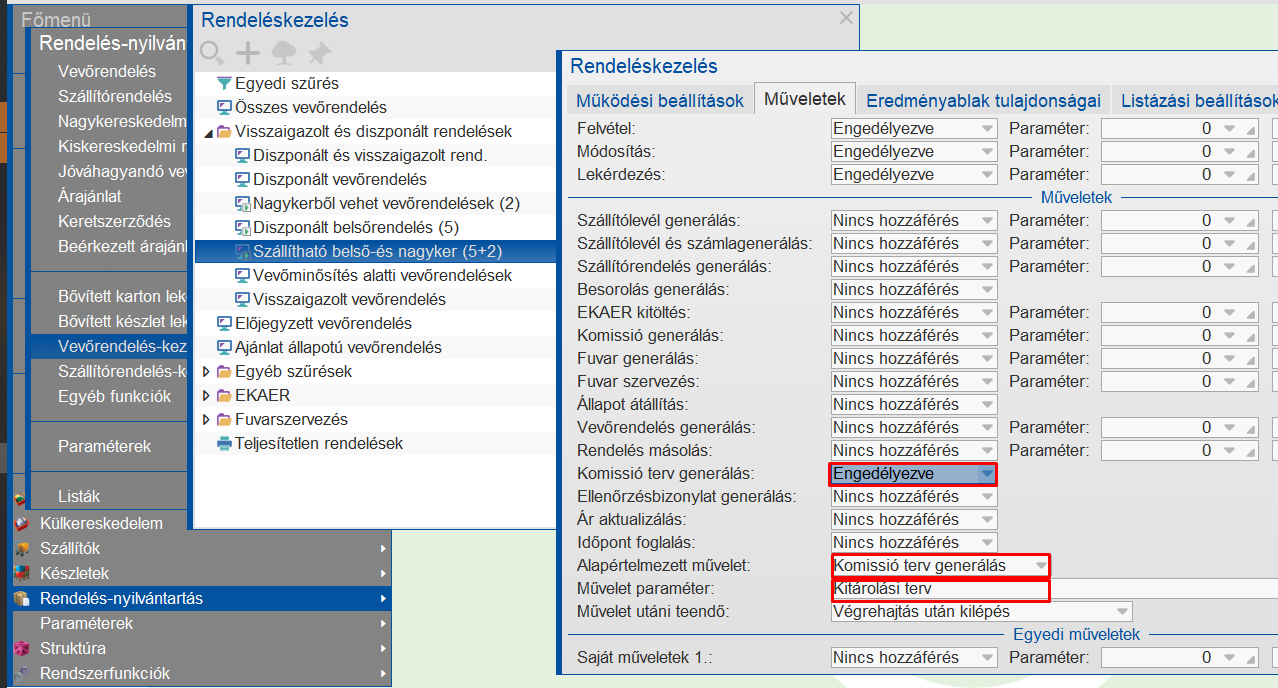The width and height of the screenshot is (1278, 688).
Task: Close the Rendeléskezelés filter window
Action: [x=846, y=17]
